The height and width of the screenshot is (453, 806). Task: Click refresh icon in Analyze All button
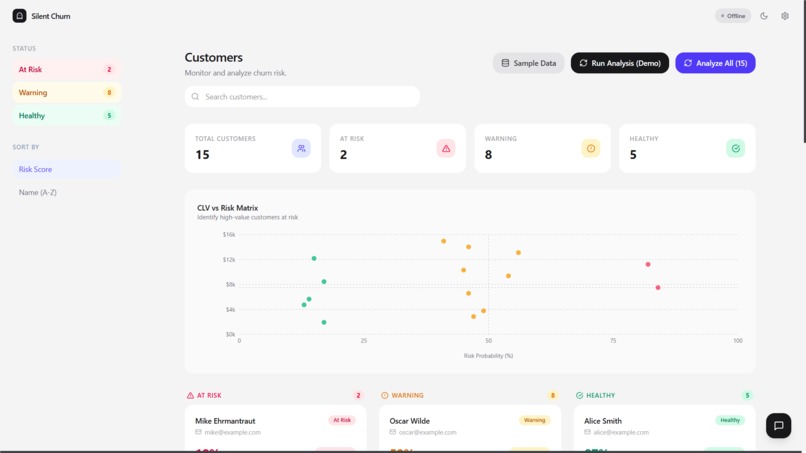point(688,63)
